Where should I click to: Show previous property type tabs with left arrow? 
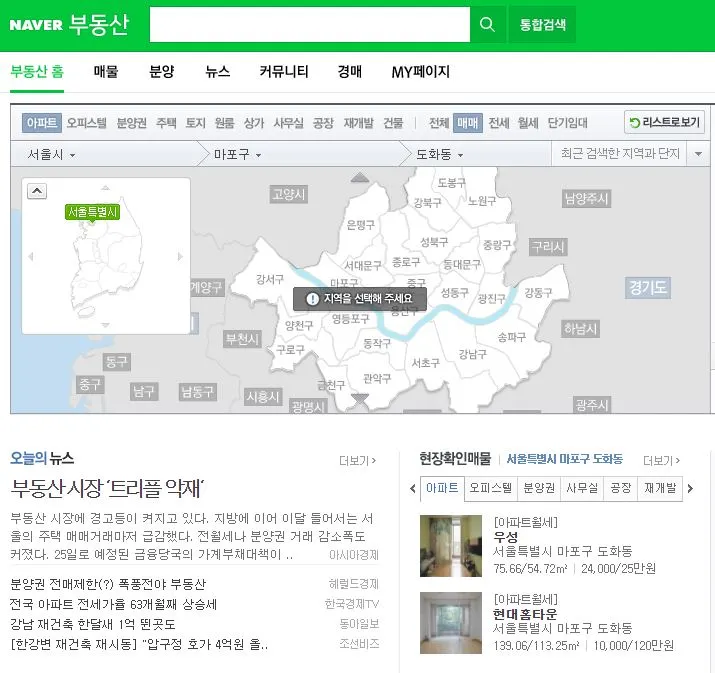[413, 489]
